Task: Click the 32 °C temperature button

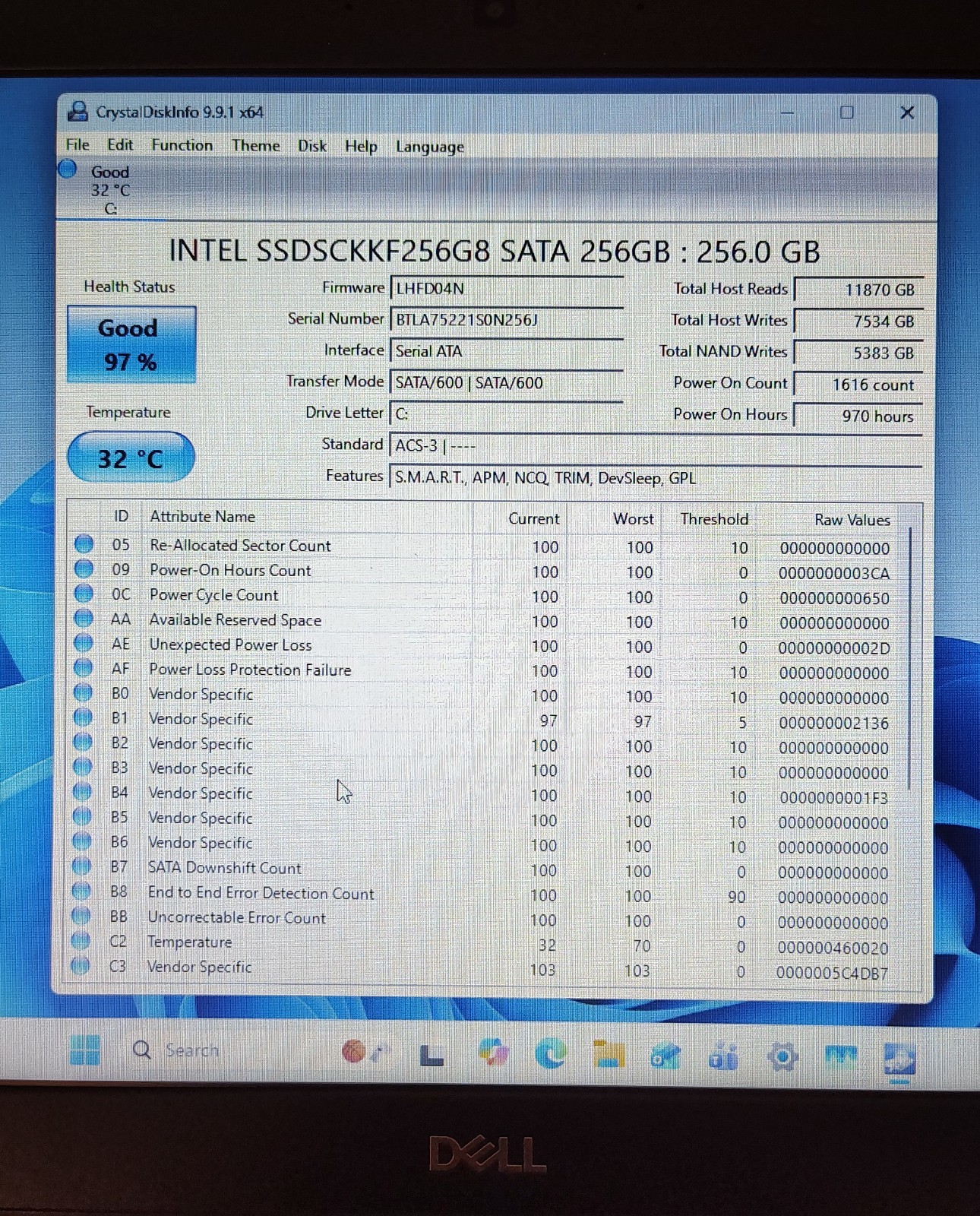Action: (131, 458)
